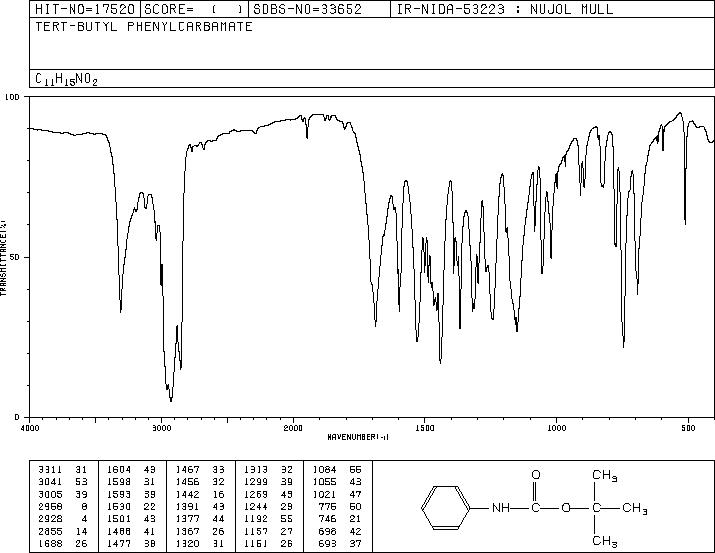Click peak table value 1367

pyautogui.click(x=187, y=531)
